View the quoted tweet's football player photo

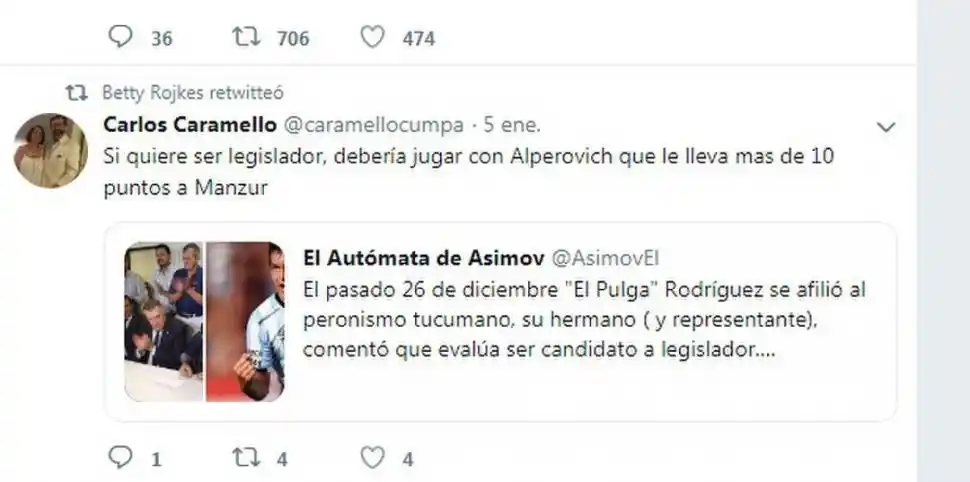point(245,322)
